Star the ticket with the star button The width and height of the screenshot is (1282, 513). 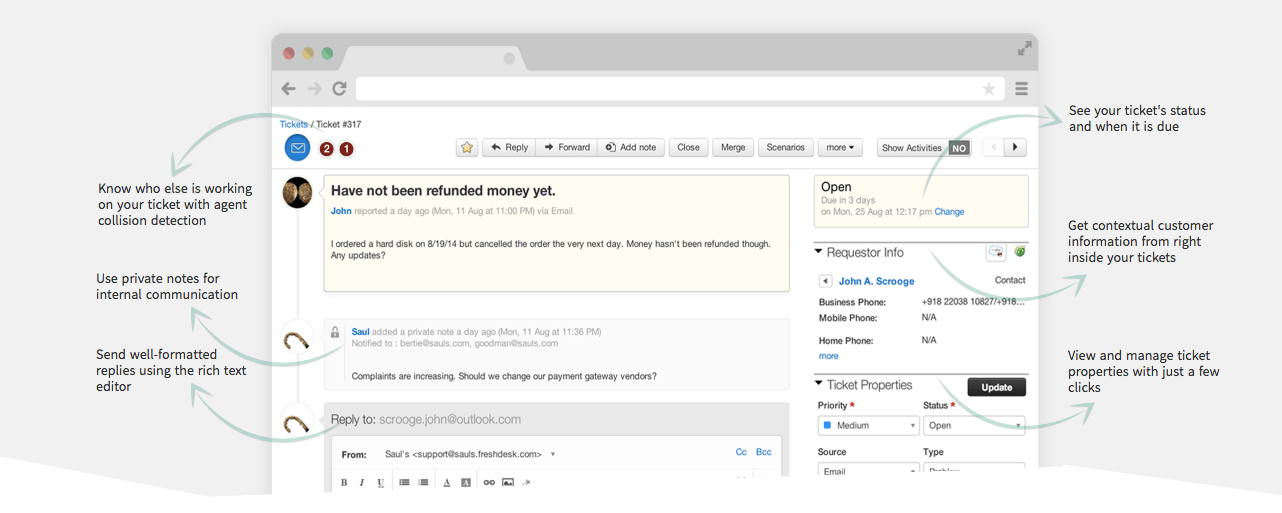[467, 147]
